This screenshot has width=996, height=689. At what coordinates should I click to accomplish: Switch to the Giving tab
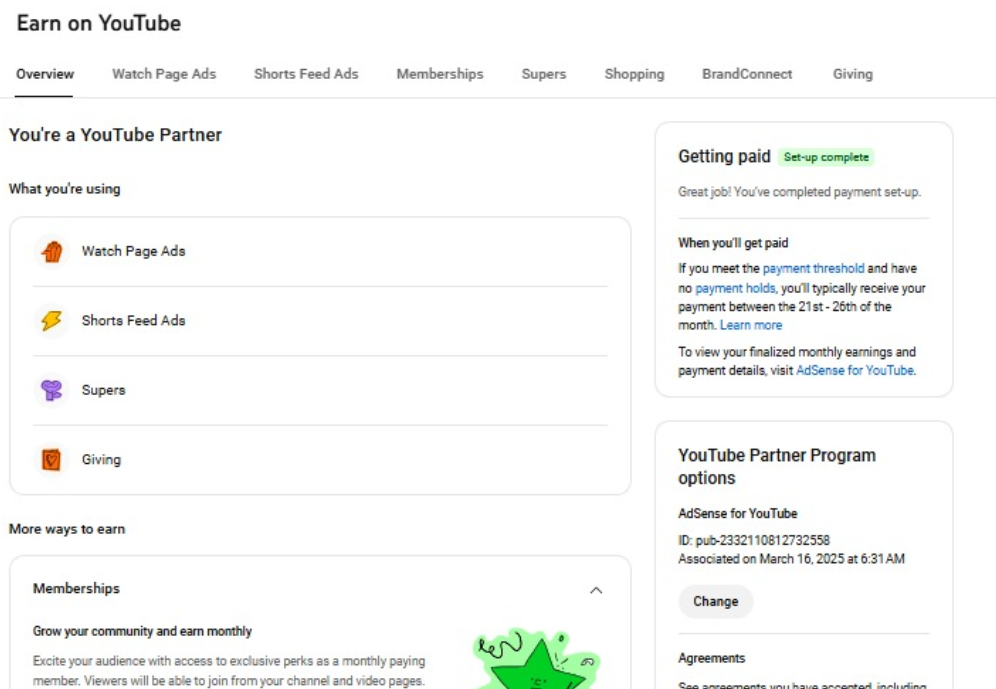pyautogui.click(x=852, y=74)
